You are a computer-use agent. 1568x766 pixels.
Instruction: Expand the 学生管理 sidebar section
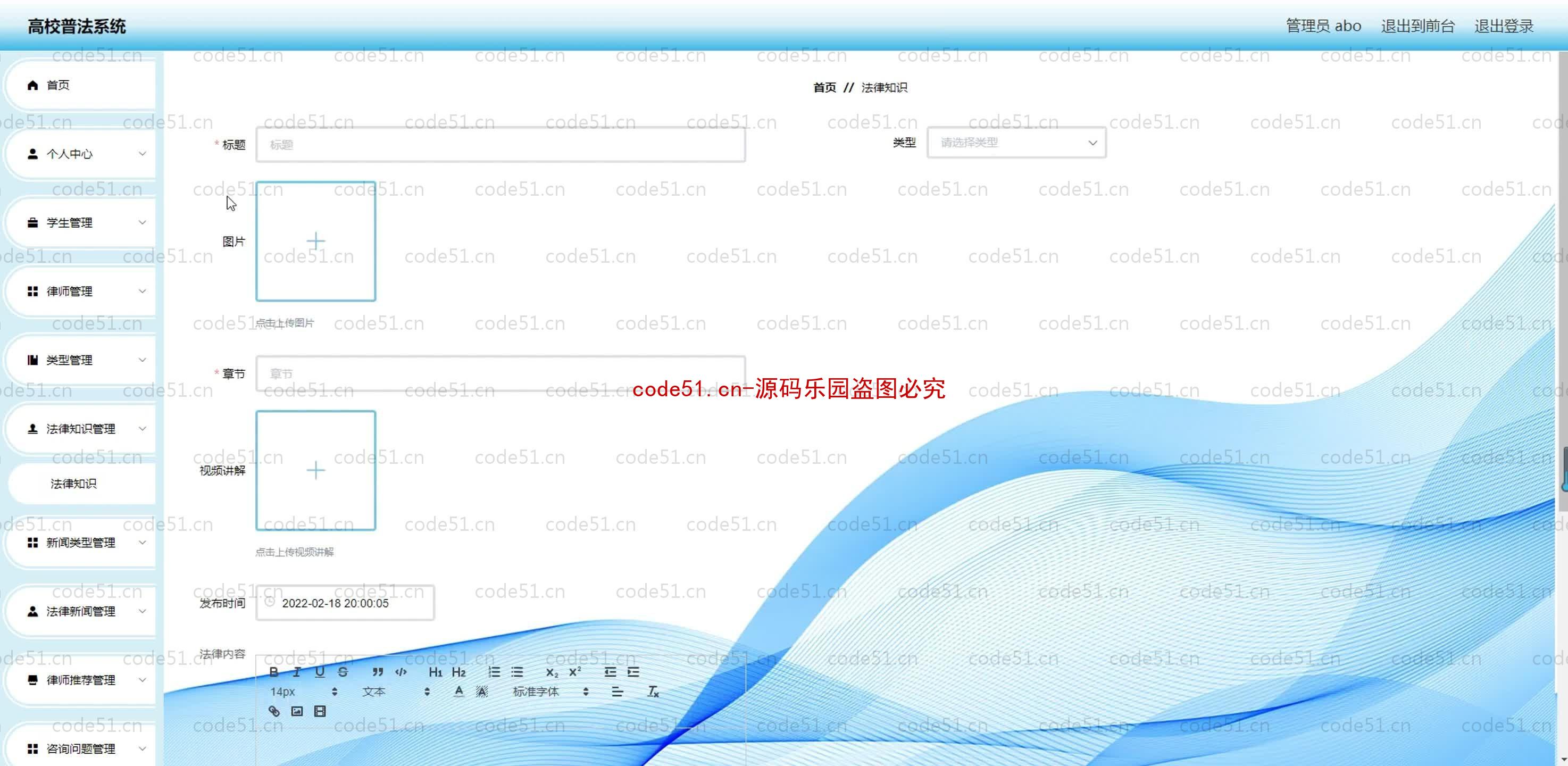point(83,222)
